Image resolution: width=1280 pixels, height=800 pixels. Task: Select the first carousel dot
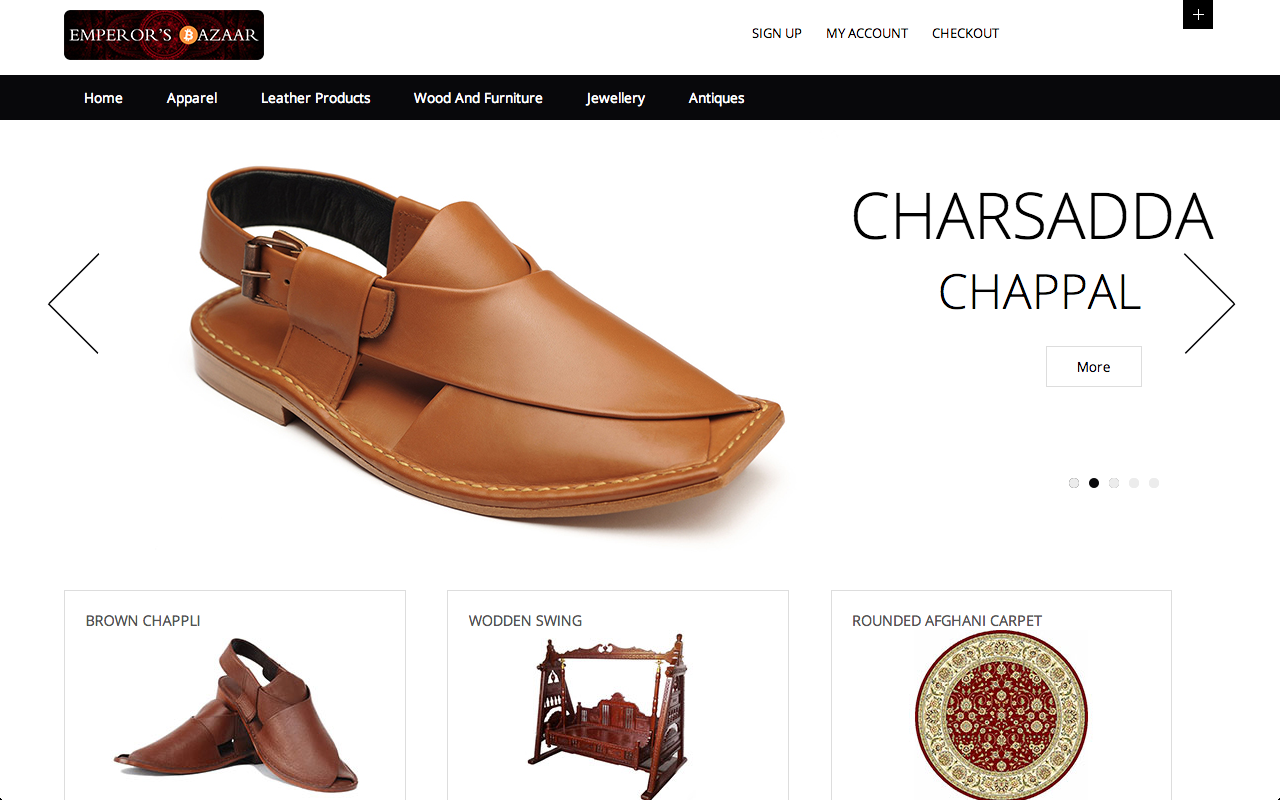click(1074, 483)
